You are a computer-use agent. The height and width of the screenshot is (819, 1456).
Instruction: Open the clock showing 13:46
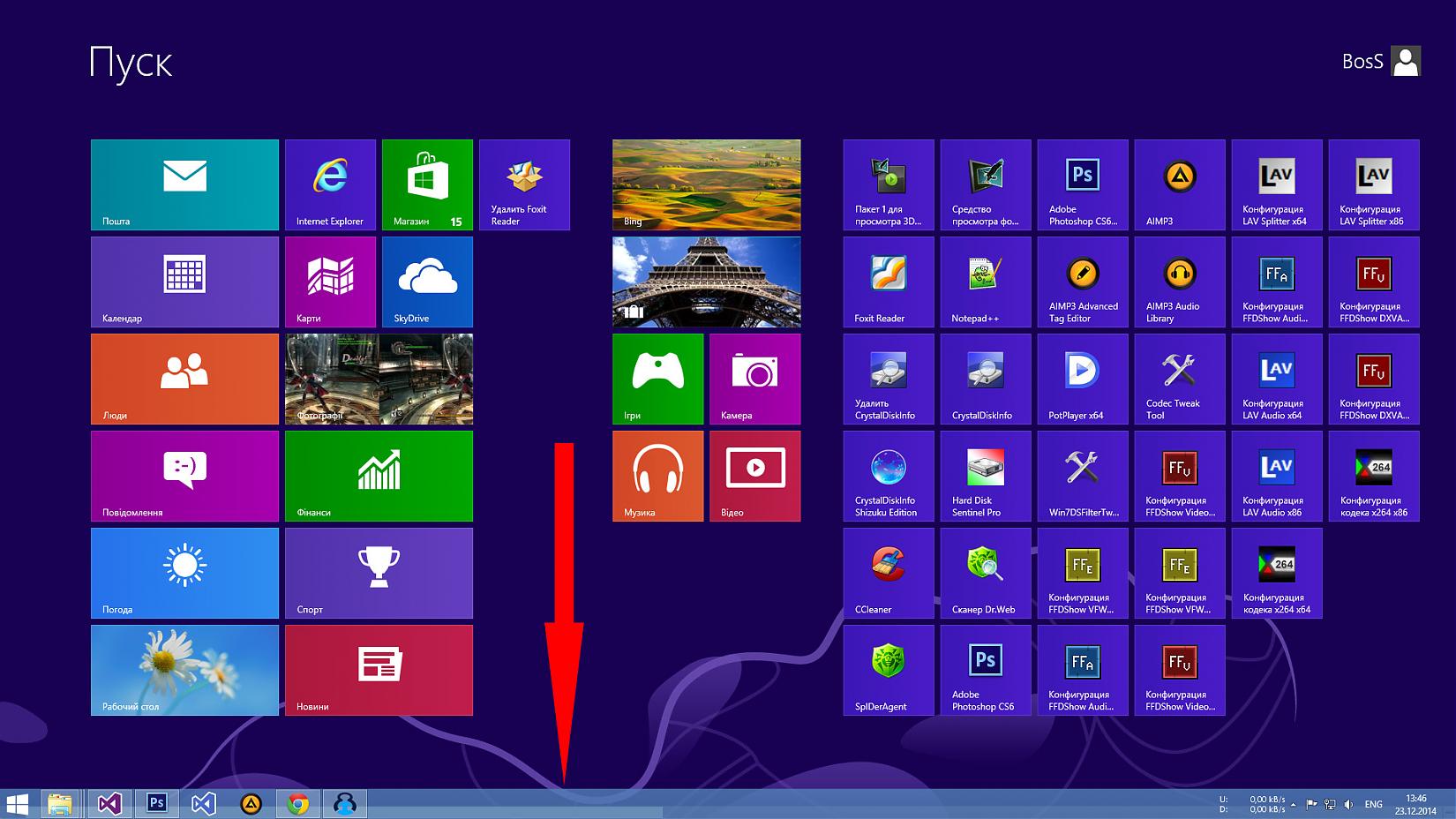tap(1415, 804)
